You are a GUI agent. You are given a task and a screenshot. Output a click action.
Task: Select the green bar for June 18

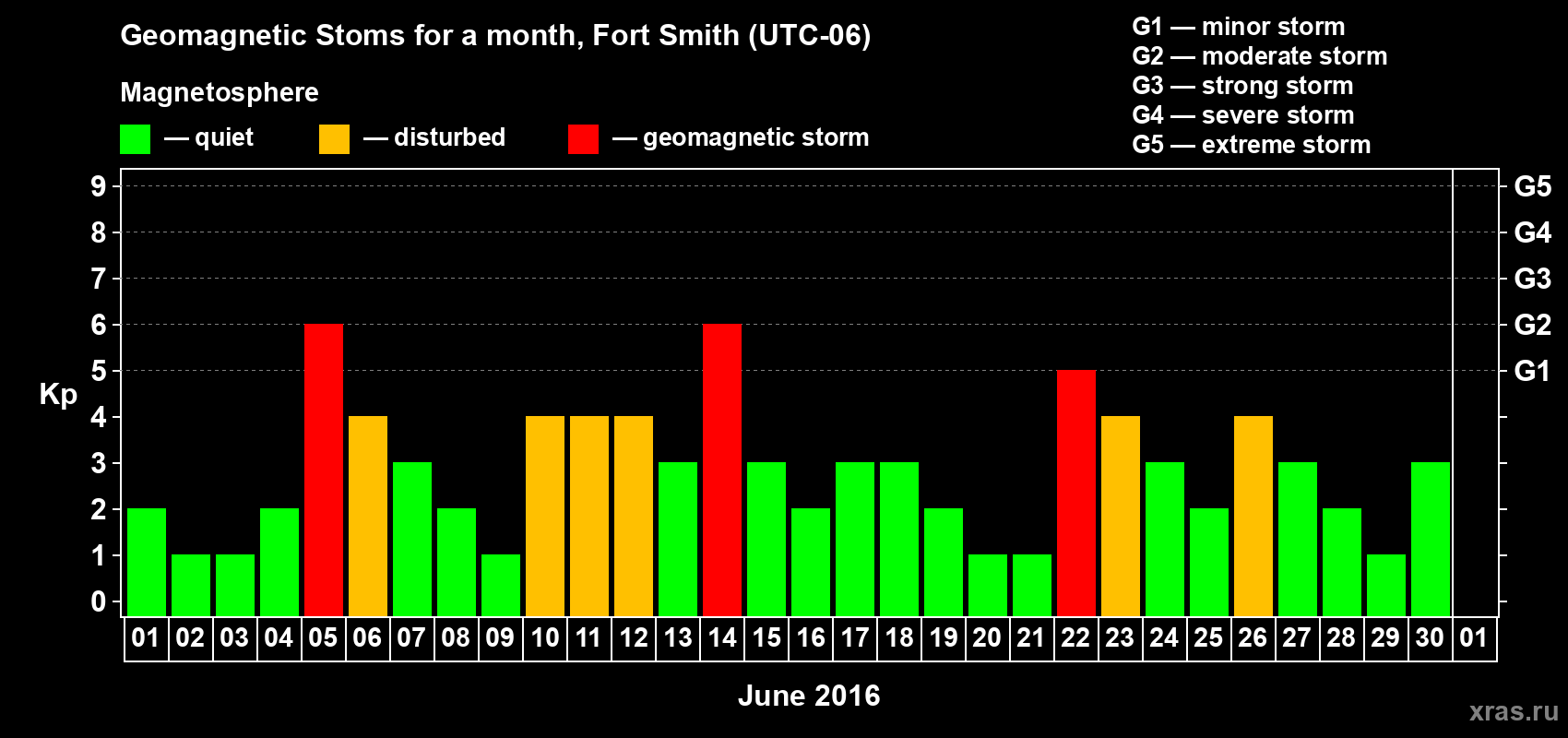(899, 540)
